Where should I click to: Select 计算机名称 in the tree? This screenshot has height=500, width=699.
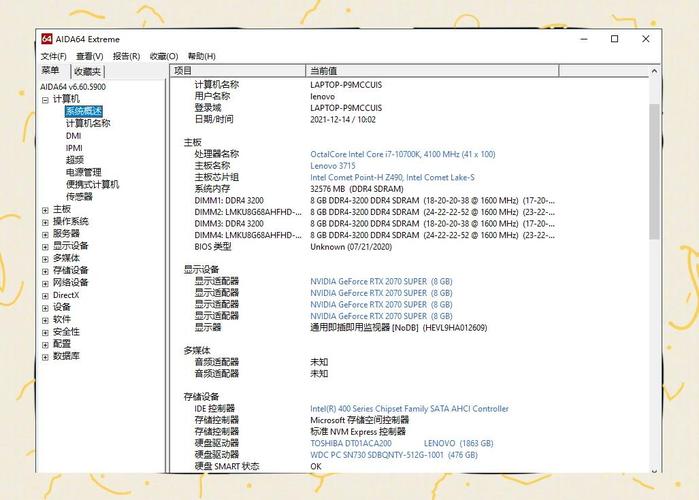[x=88, y=123]
